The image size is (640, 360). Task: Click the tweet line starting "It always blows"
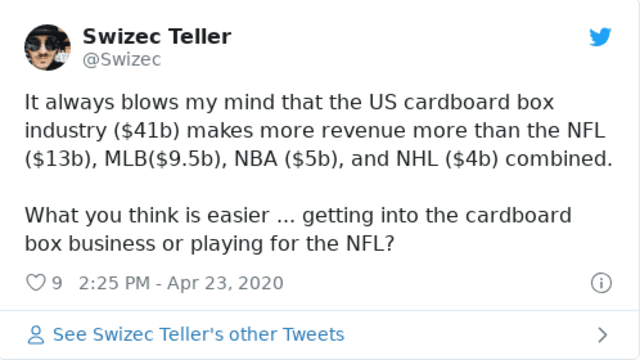pyautogui.click(x=289, y=102)
